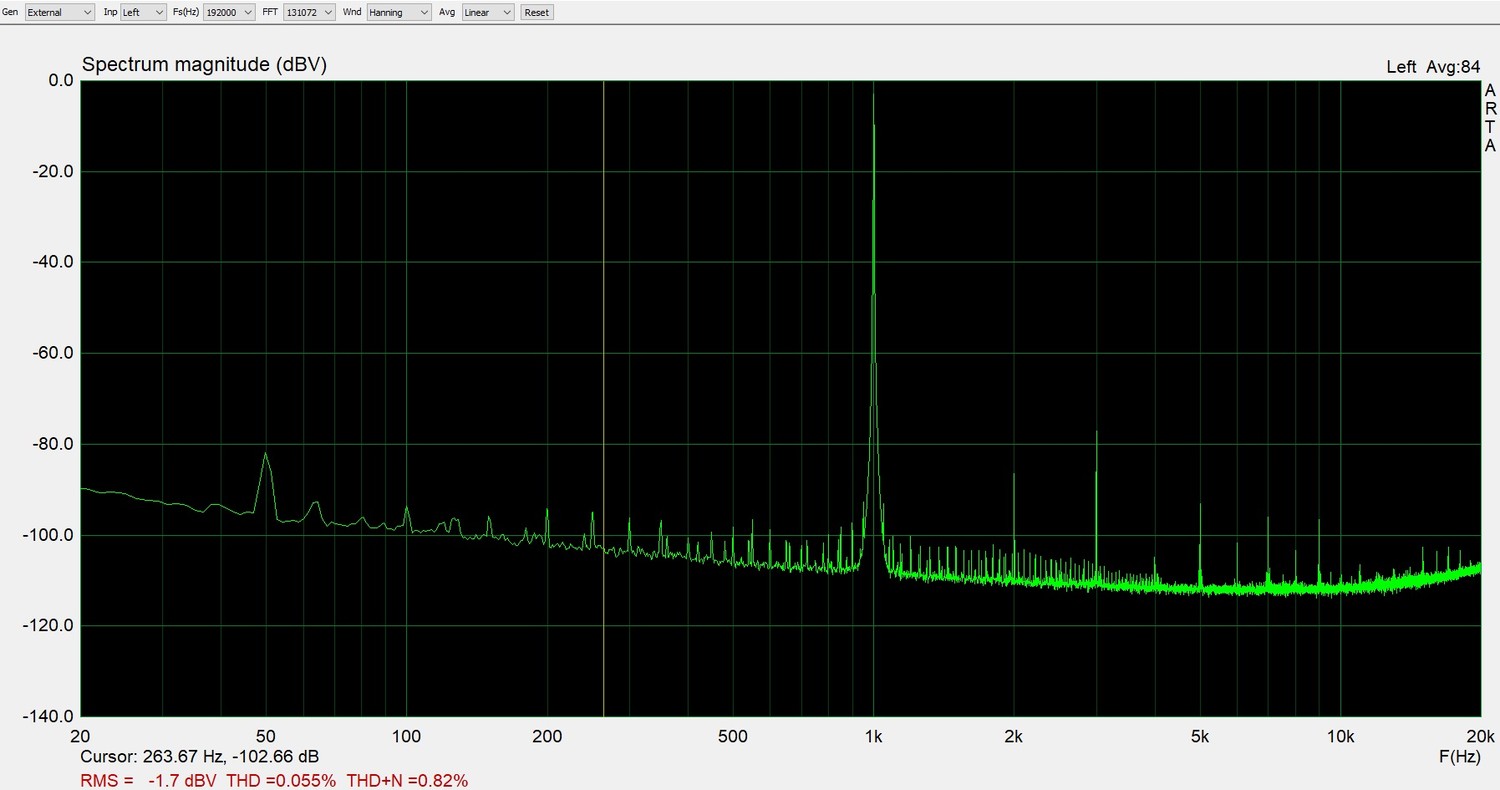This screenshot has height=790, width=1500.
Task: Click the vertical cursor line in the plot
Action: click(x=604, y=398)
